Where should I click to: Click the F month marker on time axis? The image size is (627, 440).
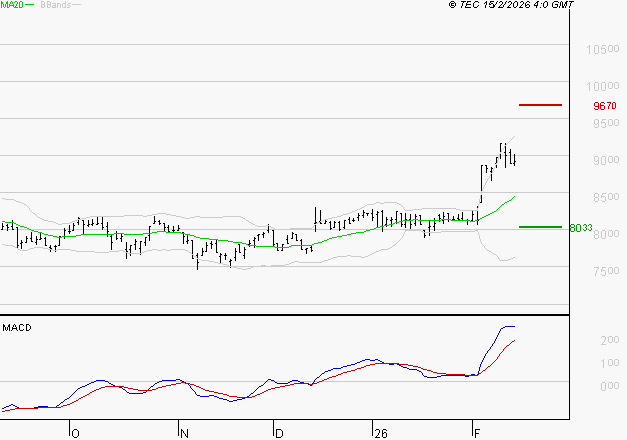click(475, 433)
